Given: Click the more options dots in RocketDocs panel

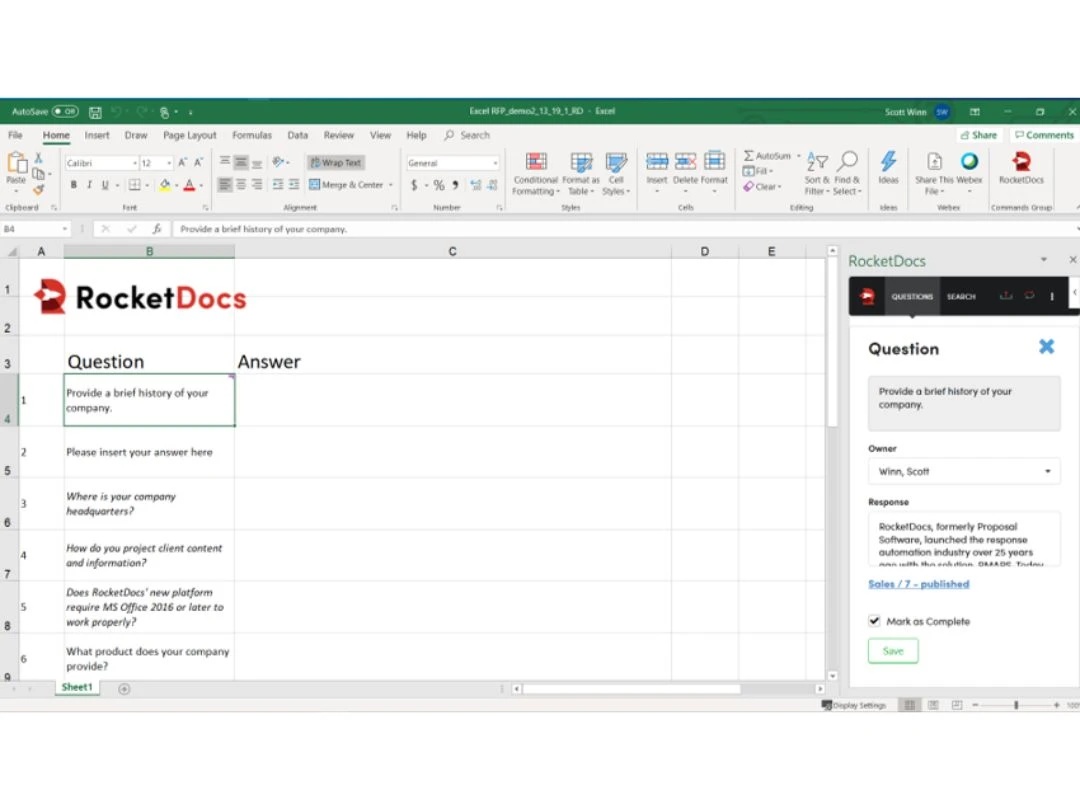Looking at the screenshot, I should (1052, 296).
